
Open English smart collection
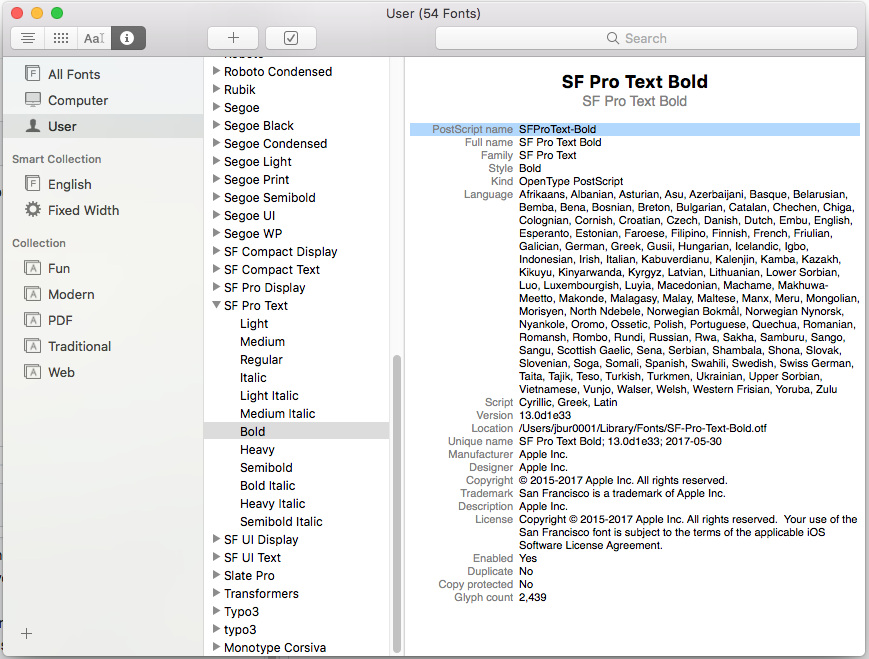(x=69, y=185)
